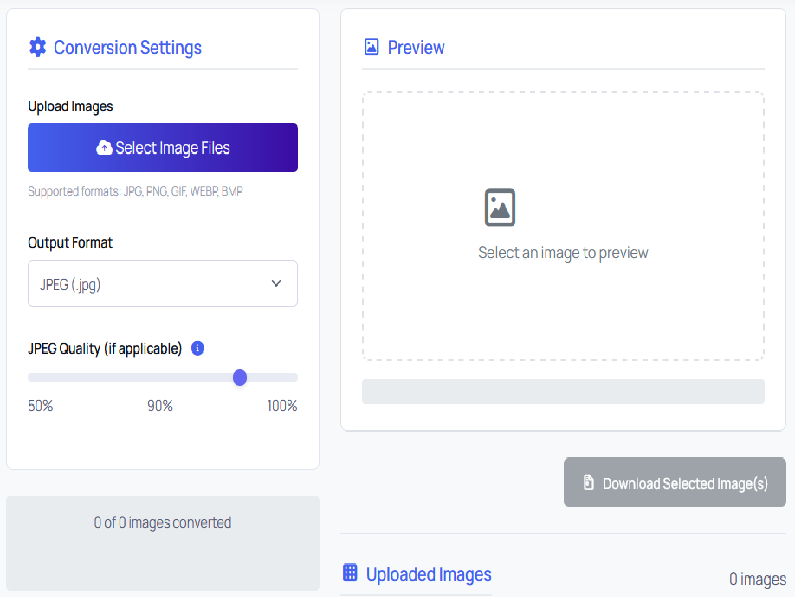Click the Conversion Settings gear icon
The image size is (795, 597).
coord(38,47)
